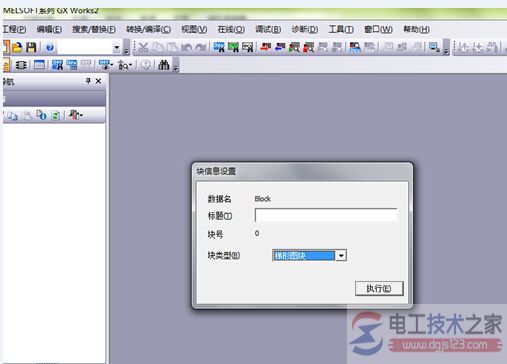Click navigation panel info icon
Screen dimensions: 507x364
pyautogui.click(x=41, y=115)
